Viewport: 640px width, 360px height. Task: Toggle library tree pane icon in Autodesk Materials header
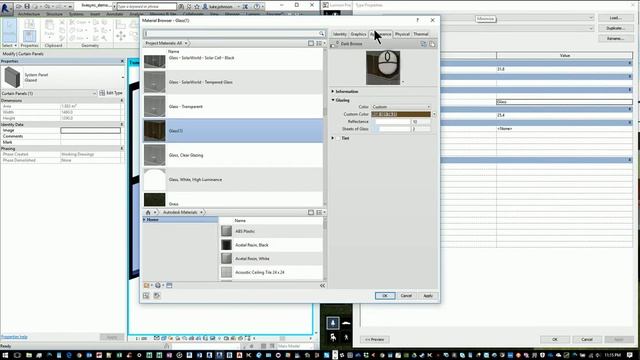coord(311,212)
